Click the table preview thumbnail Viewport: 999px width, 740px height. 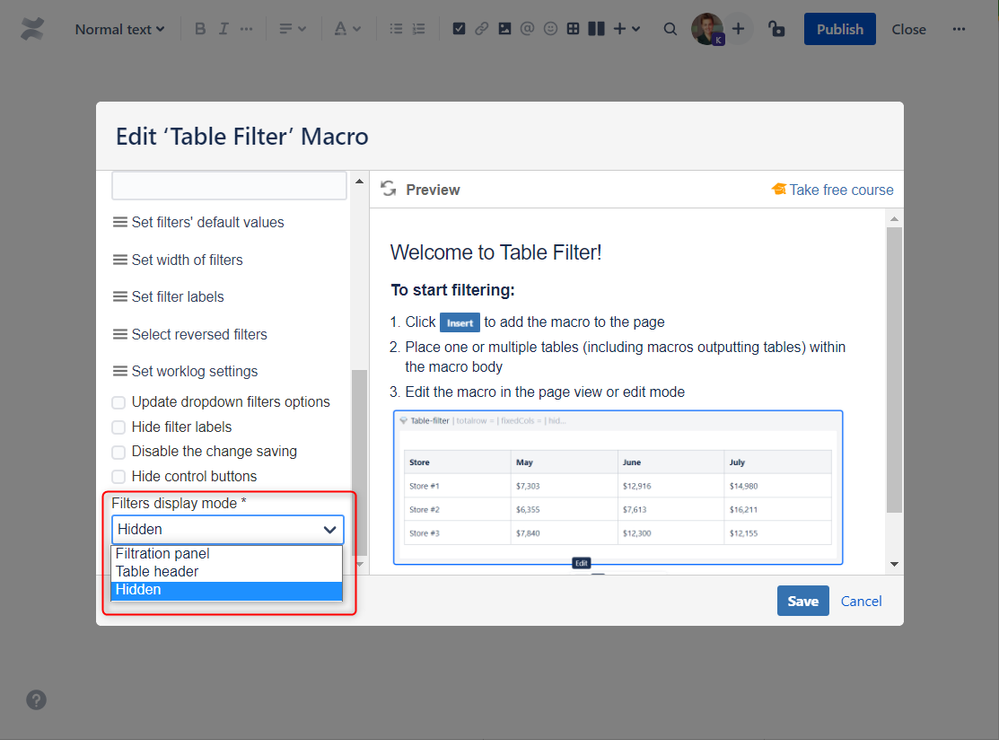tap(618, 488)
